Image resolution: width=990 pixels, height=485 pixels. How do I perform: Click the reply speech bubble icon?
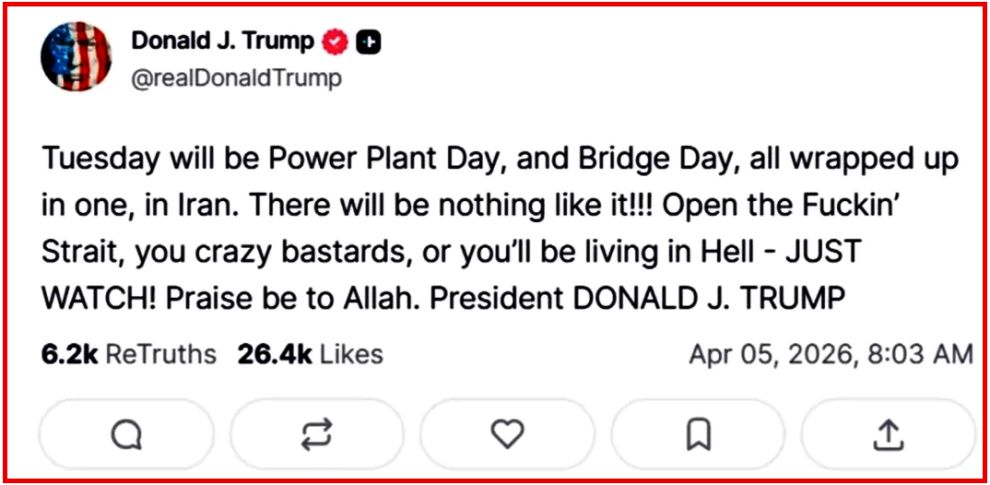[127, 434]
